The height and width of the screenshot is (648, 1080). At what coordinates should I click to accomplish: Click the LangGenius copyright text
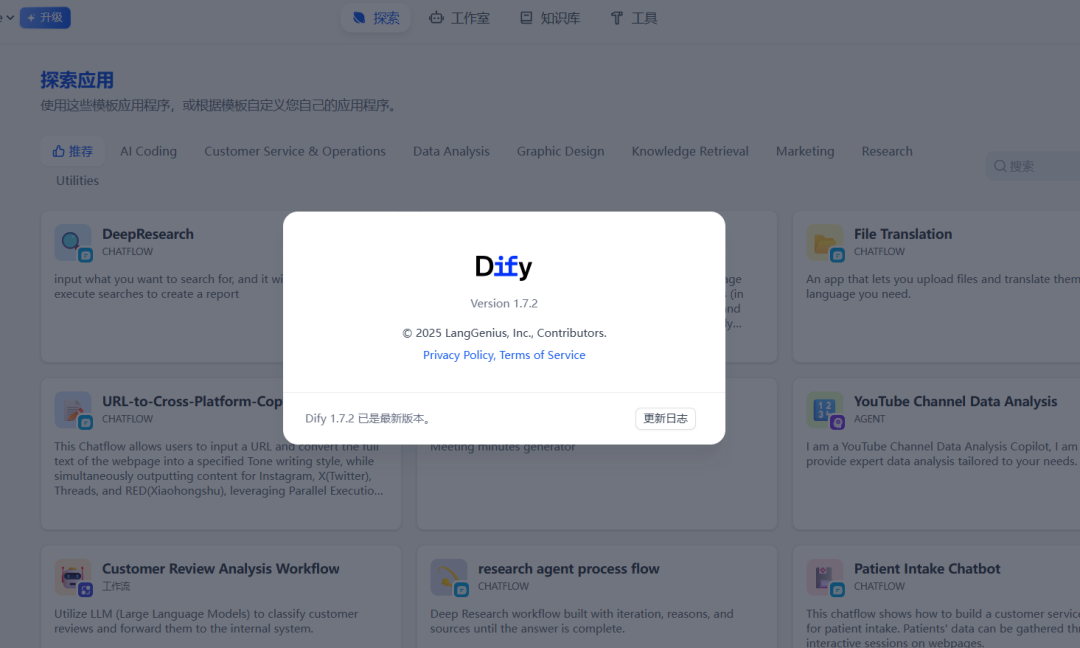(504, 333)
